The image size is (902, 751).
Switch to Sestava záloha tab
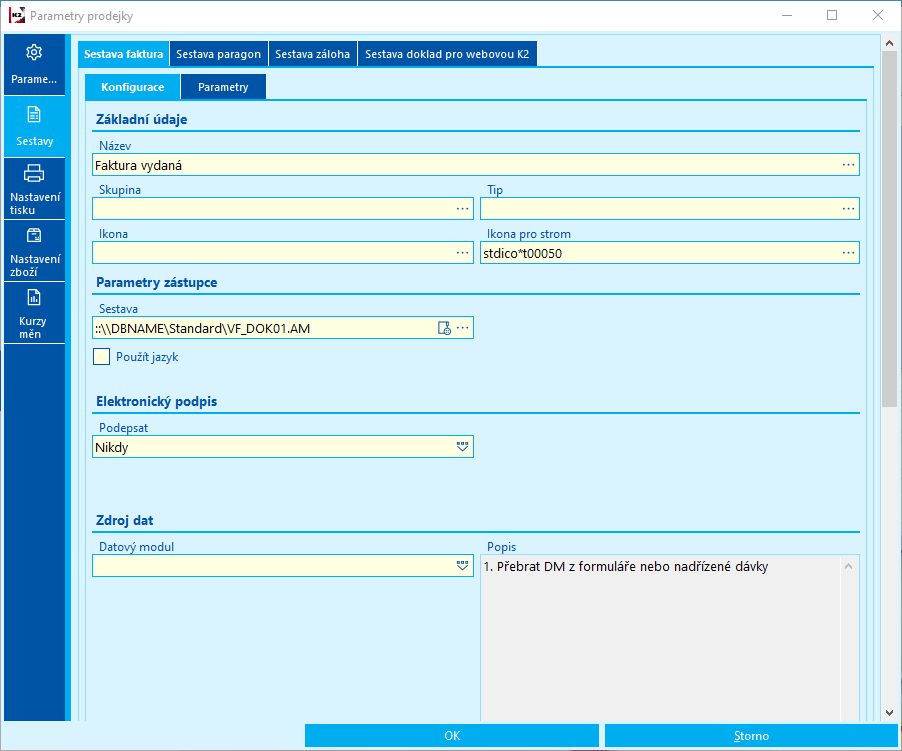point(312,54)
